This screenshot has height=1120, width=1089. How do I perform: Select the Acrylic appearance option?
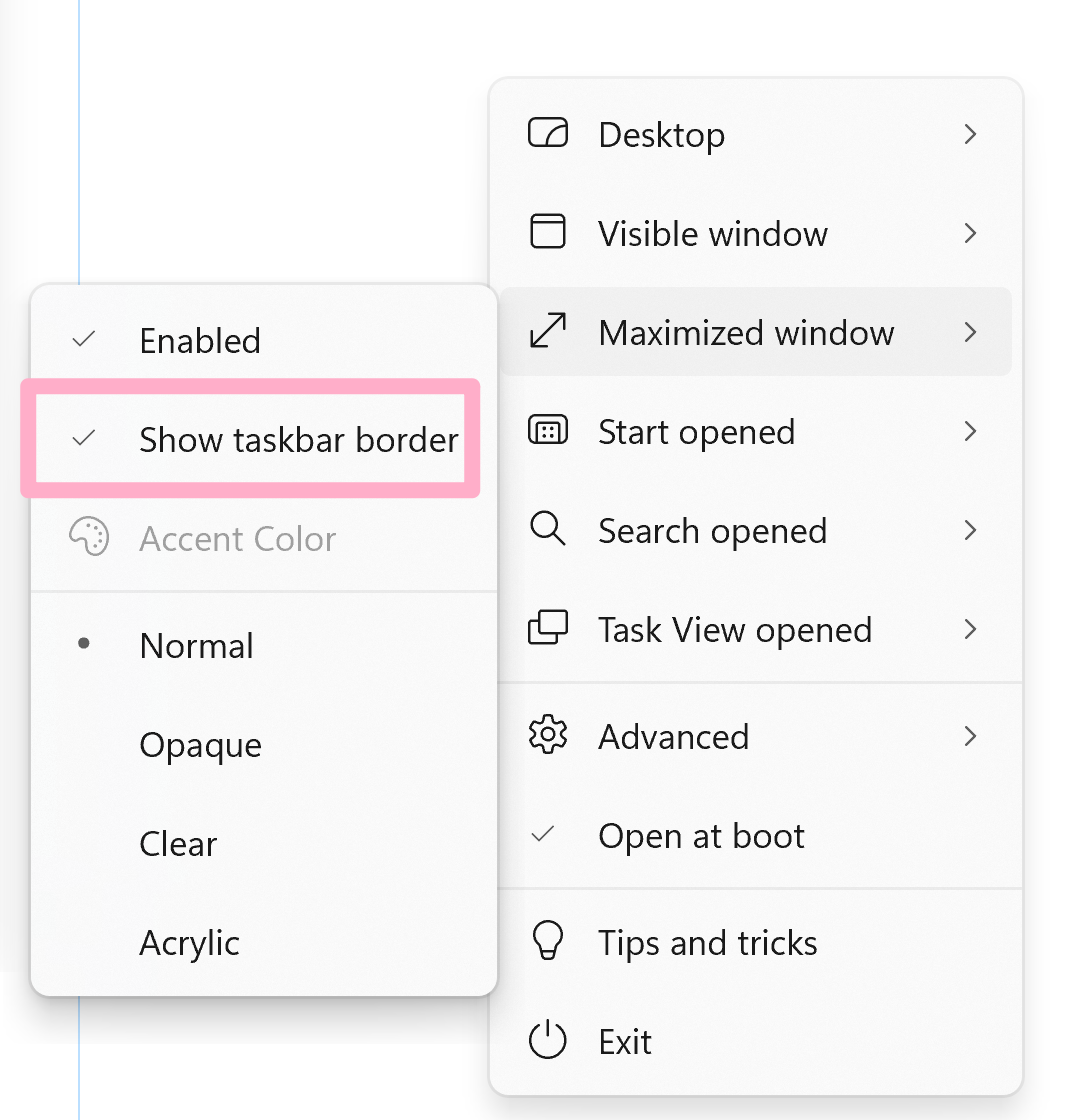[x=189, y=941]
